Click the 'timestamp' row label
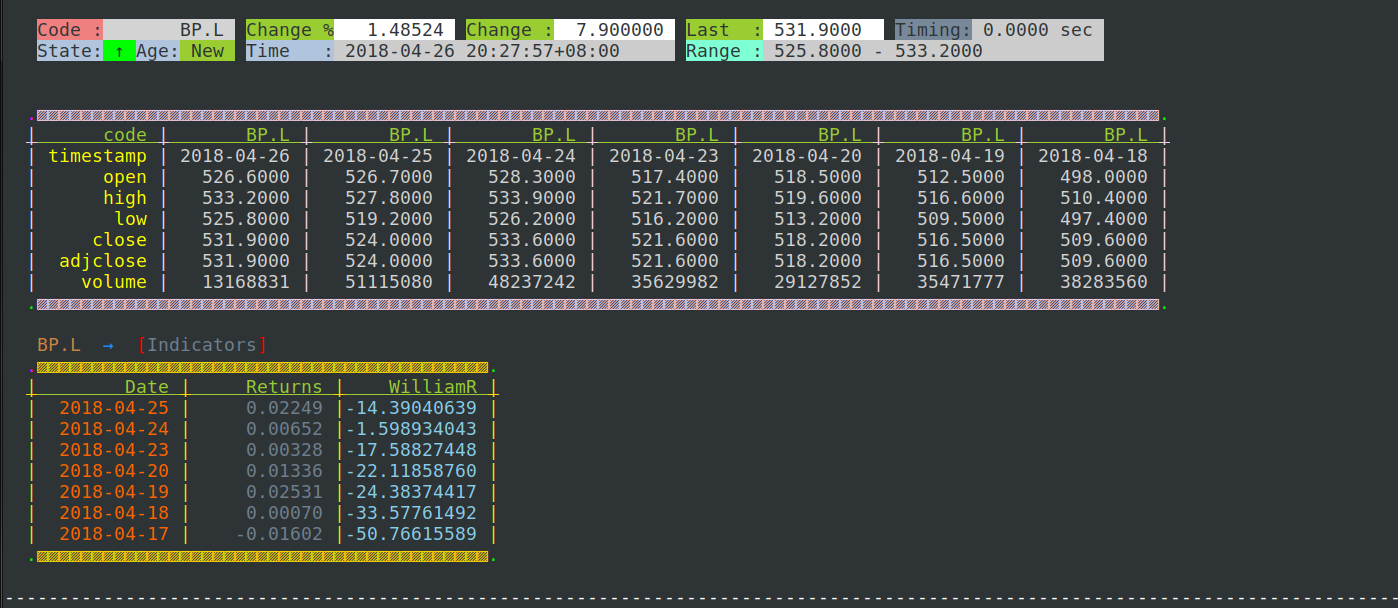 click(98, 156)
